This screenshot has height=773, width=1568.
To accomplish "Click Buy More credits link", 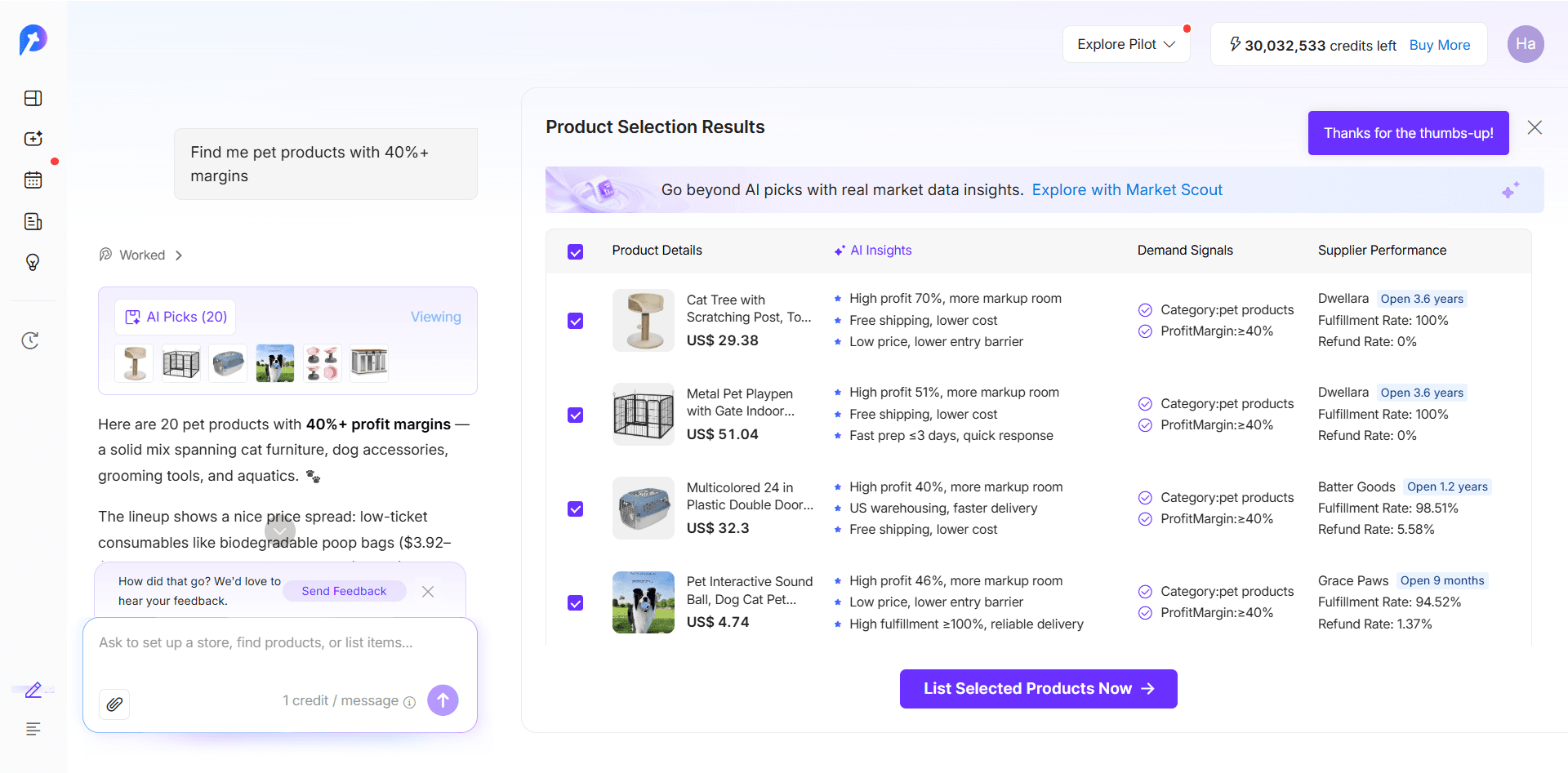I will (x=1440, y=45).
